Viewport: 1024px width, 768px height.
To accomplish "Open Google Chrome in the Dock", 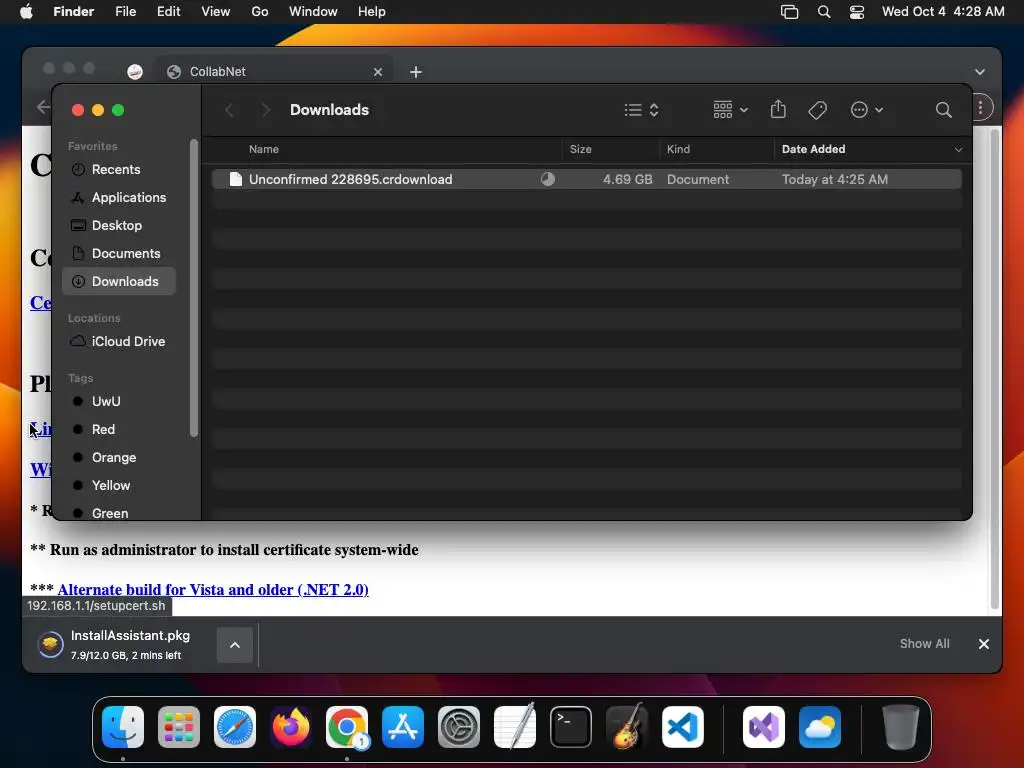I will tap(347, 727).
